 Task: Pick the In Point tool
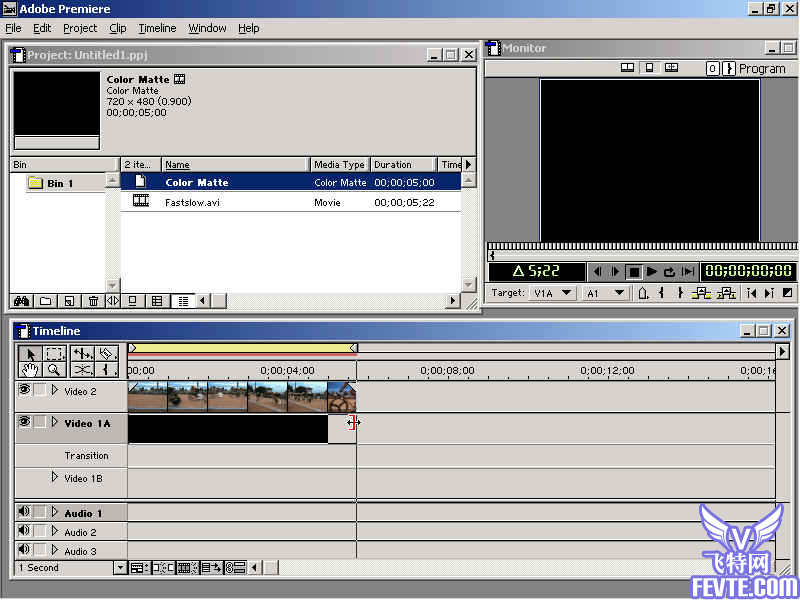106,369
